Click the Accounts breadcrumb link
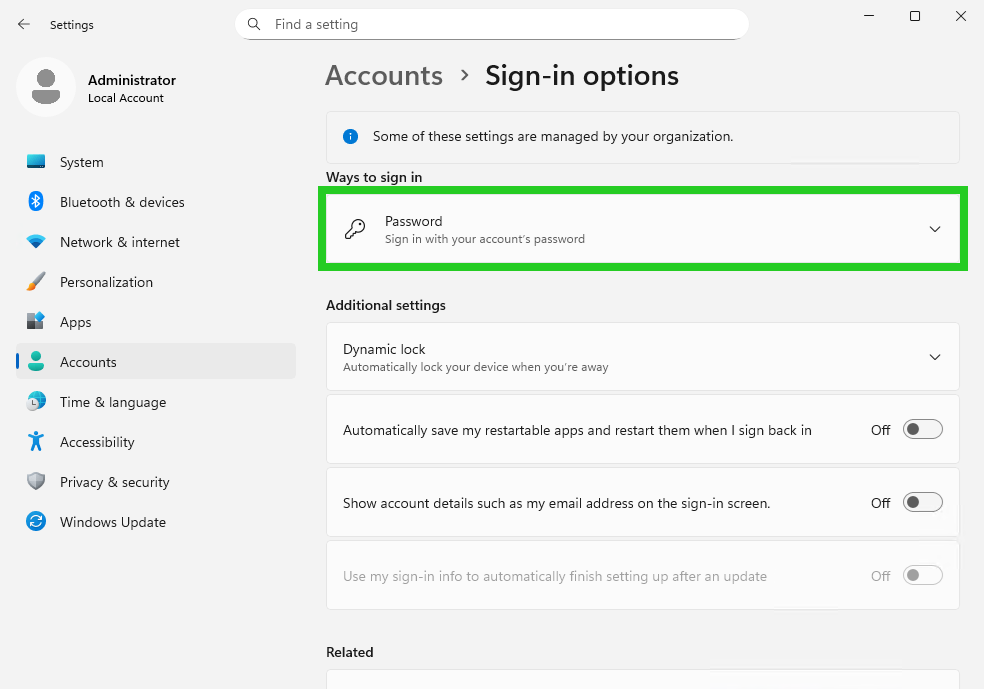Image resolution: width=984 pixels, height=689 pixels. pyautogui.click(x=384, y=75)
